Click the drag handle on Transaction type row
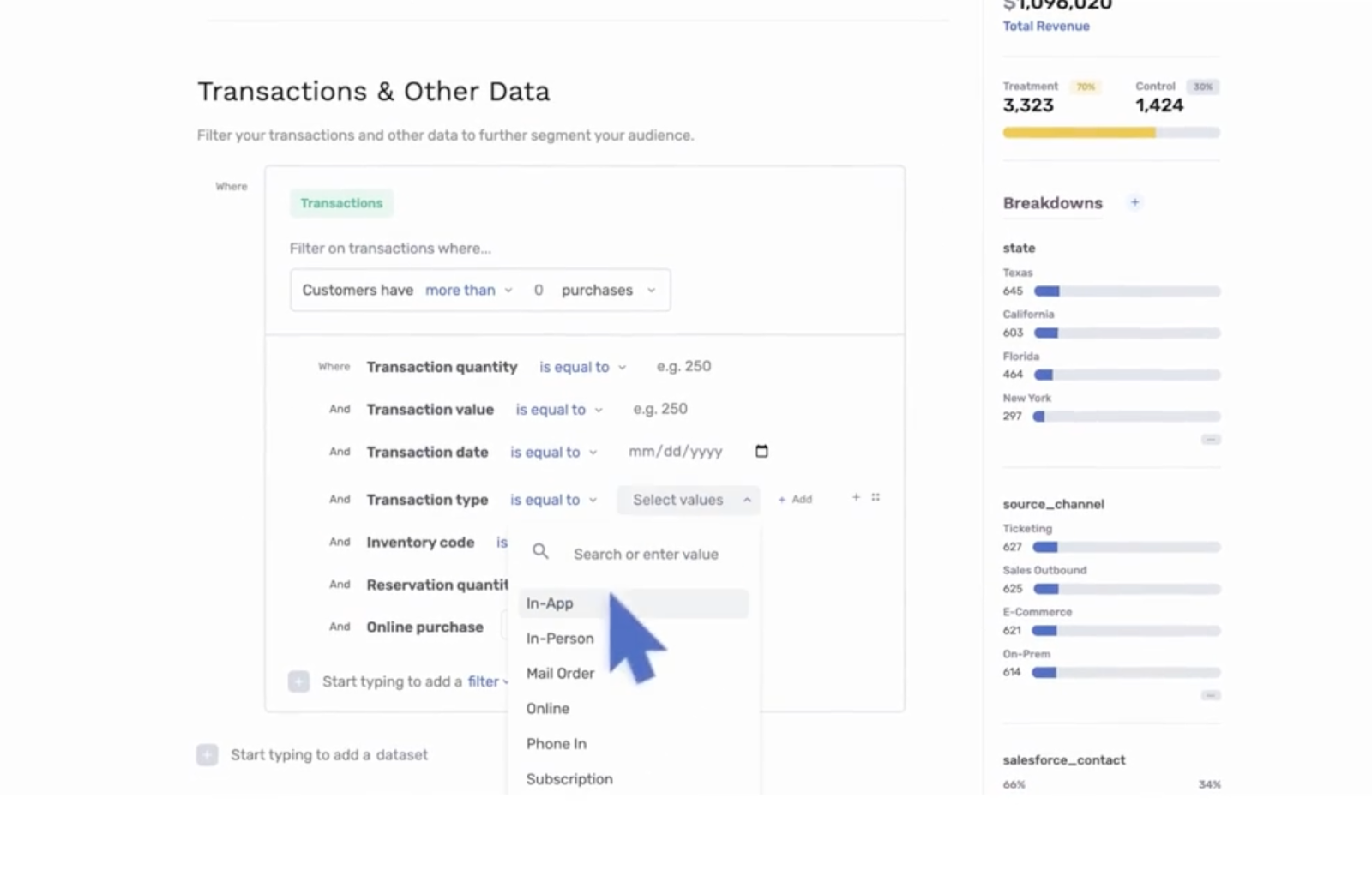The image size is (1372, 876). point(876,497)
